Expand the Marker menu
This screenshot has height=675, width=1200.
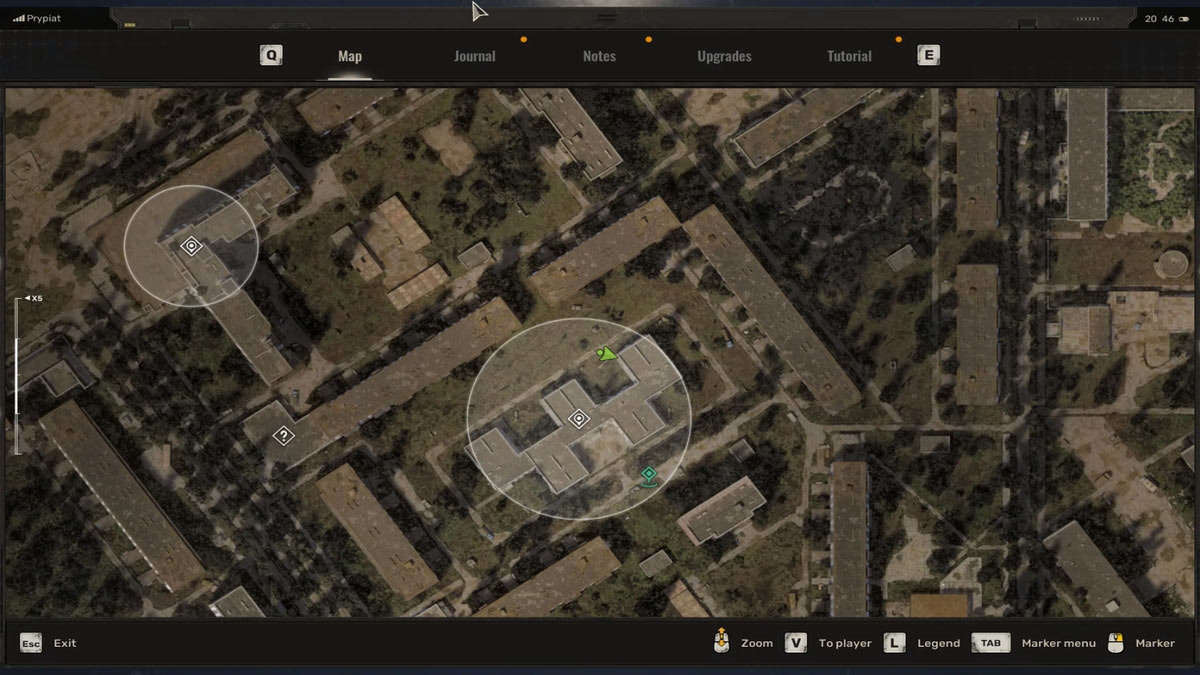click(1058, 643)
